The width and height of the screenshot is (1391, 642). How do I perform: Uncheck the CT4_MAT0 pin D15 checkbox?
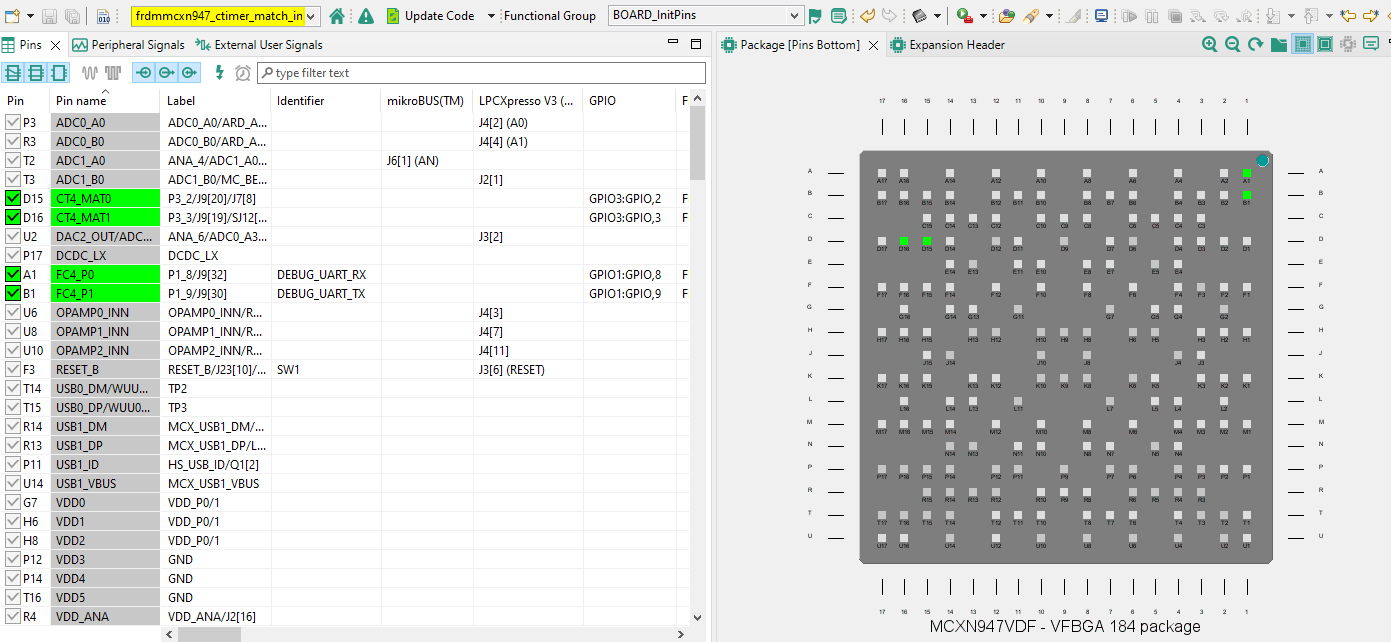(13, 199)
